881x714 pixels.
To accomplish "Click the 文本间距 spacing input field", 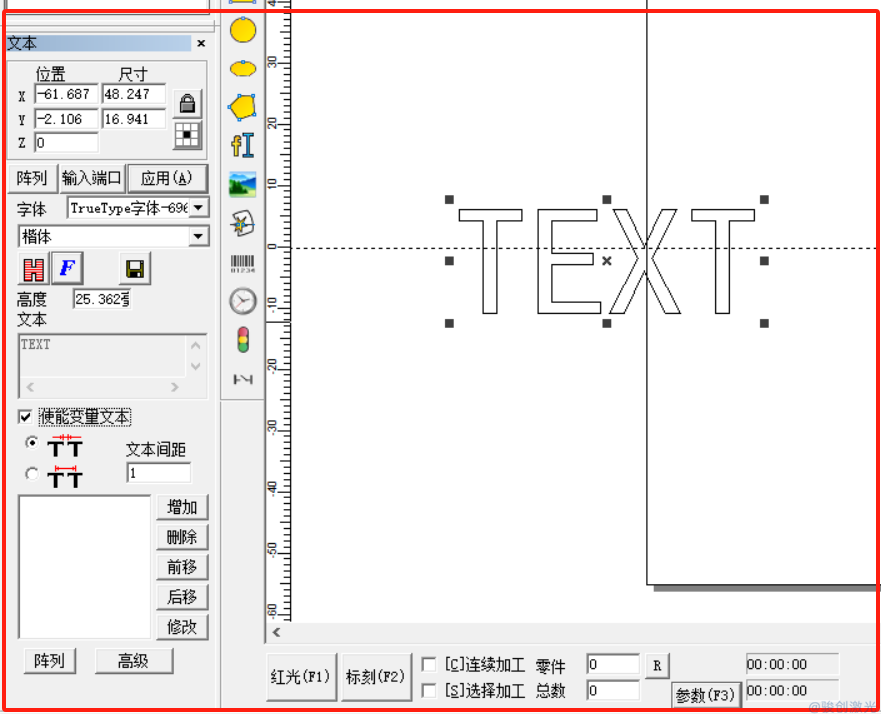I will coord(159,473).
